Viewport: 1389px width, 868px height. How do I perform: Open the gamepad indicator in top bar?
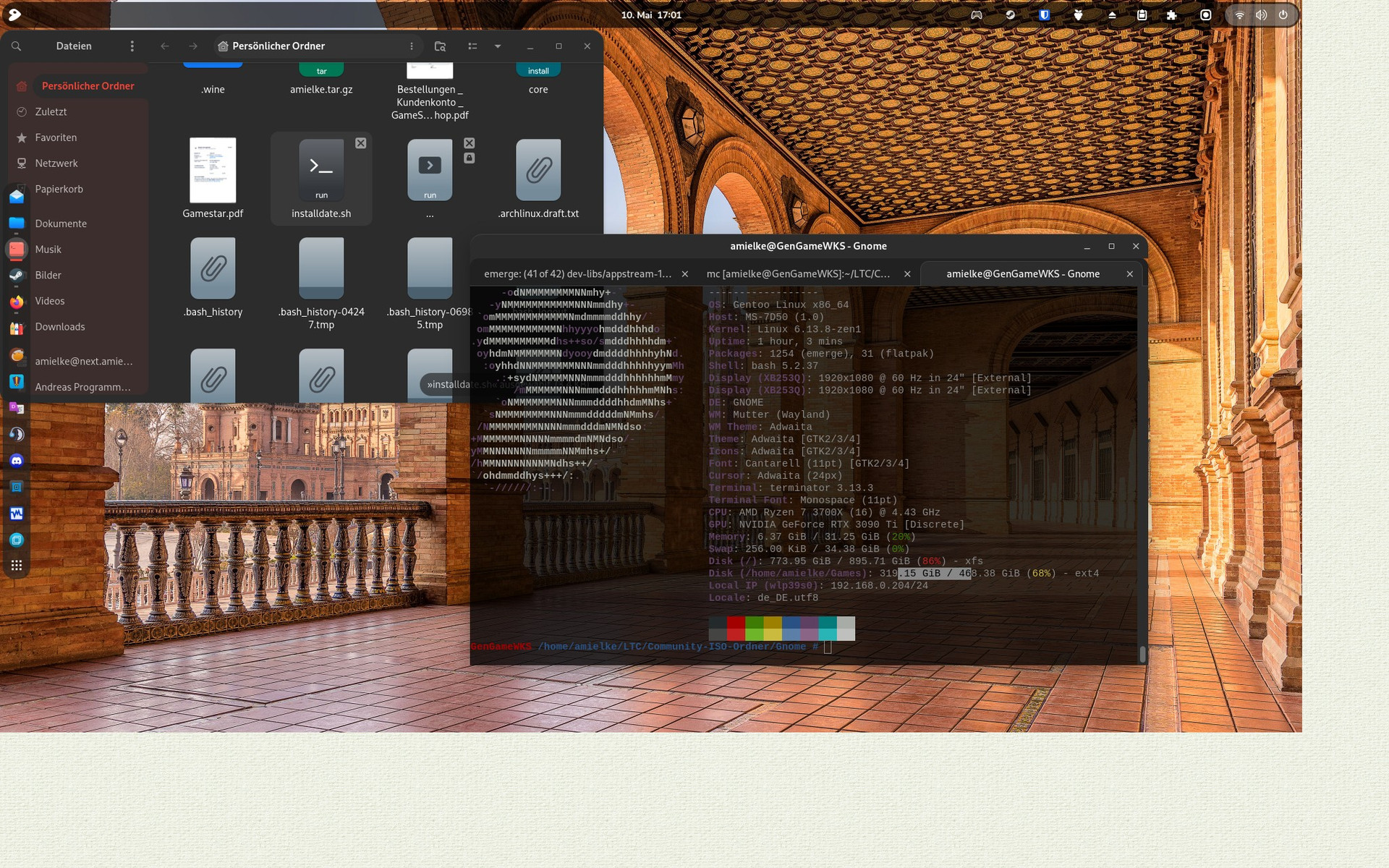[976, 15]
